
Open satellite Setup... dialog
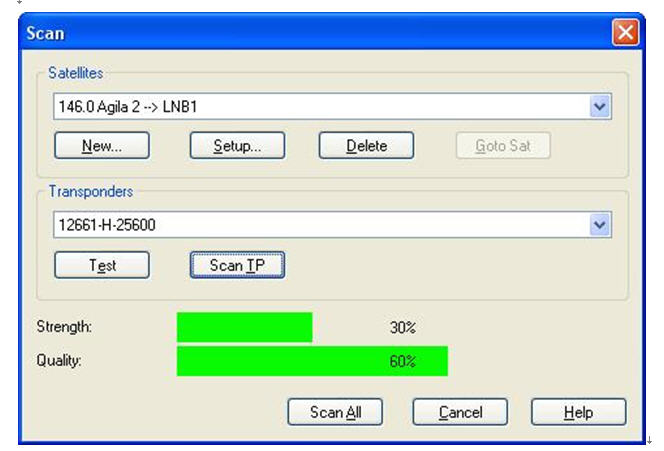[x=237, y=146]
